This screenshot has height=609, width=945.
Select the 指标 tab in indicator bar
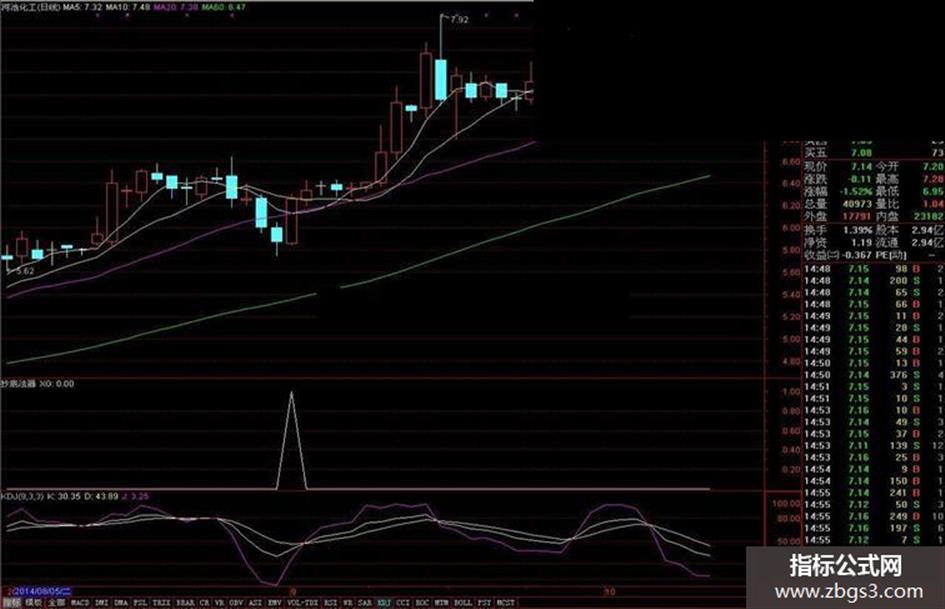click(x=11, y=602)
